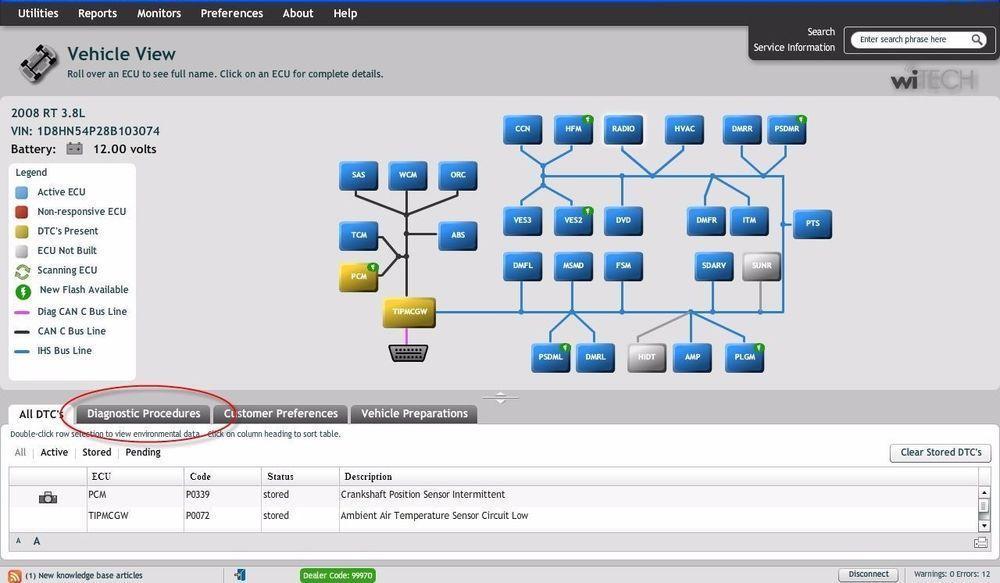This screenshot has width=1000, height=583.
Task: Open the CCN module node
Action: coord(522,129)
